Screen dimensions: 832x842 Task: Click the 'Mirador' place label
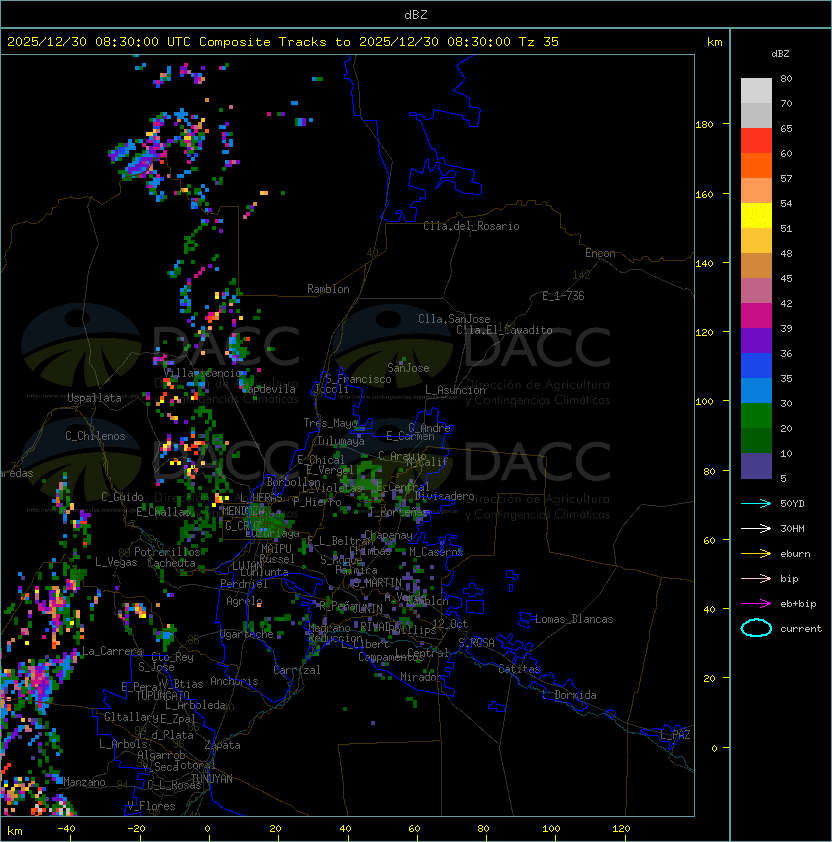coord(421,677)
